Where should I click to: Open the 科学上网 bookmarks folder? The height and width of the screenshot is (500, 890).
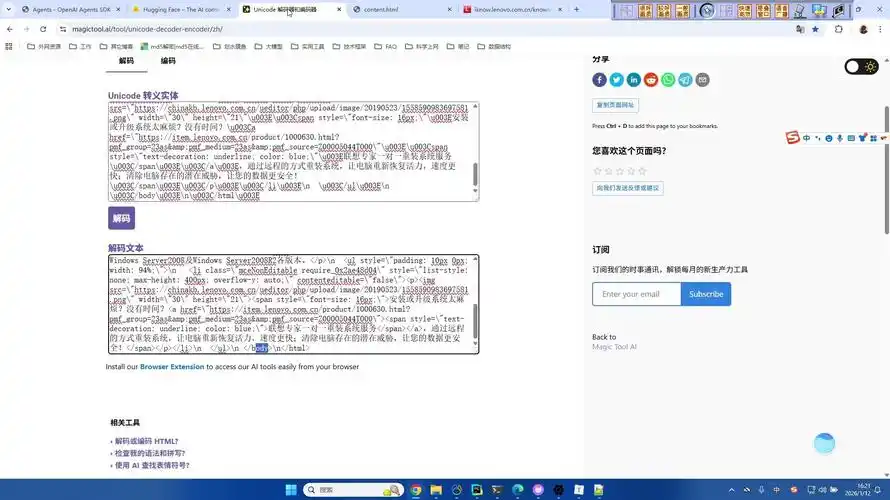click(422, 47)
